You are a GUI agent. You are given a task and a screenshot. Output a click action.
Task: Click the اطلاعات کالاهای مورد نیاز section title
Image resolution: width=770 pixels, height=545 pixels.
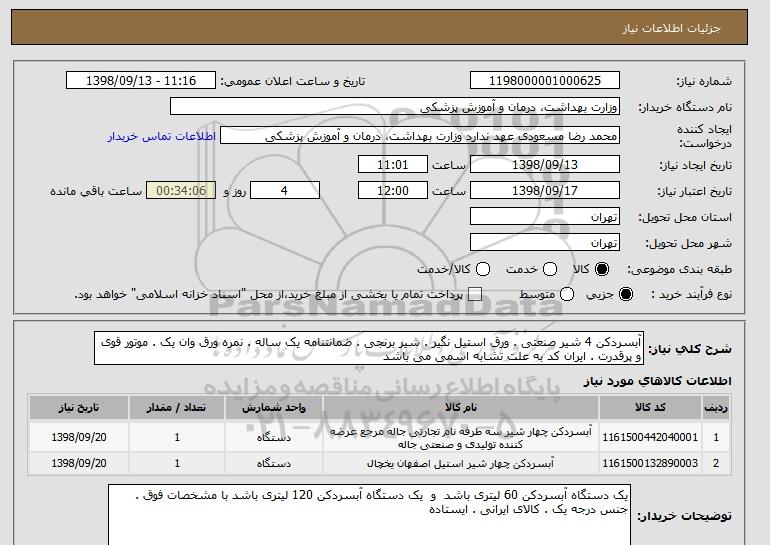coord(657,381)
